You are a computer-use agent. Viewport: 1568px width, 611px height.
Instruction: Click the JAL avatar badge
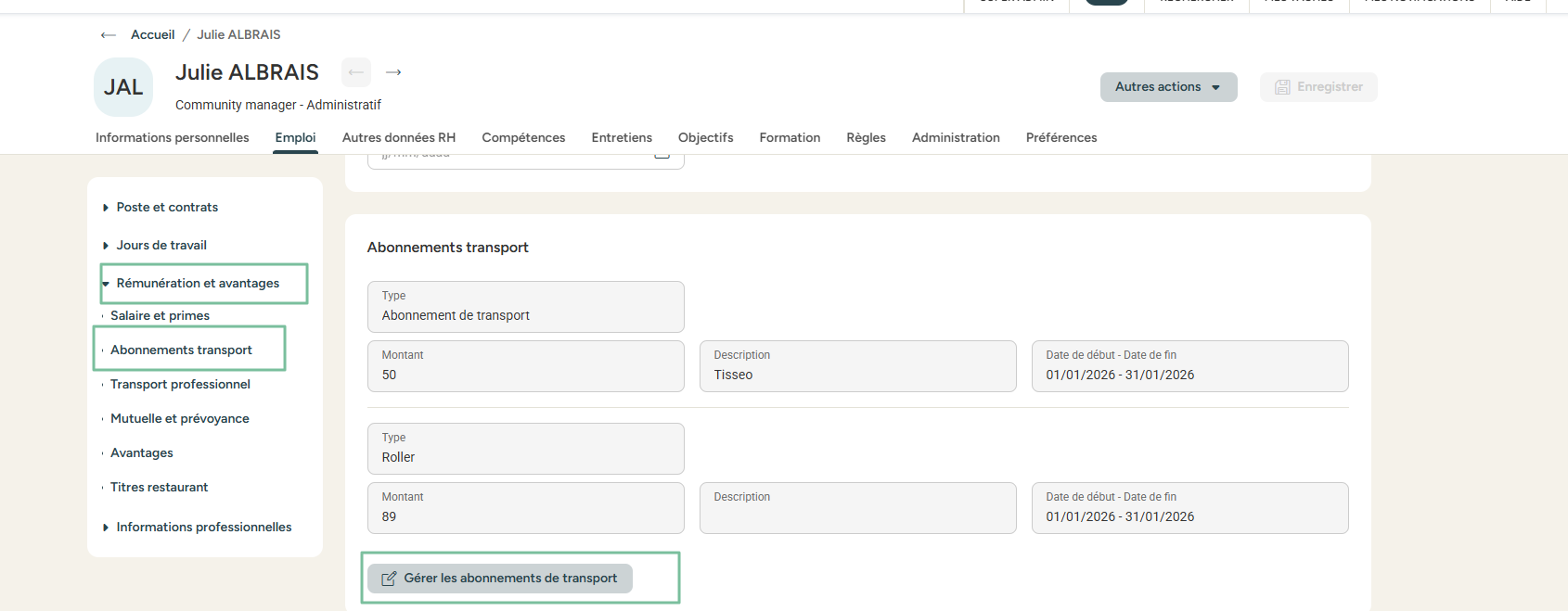coord(123,87)
